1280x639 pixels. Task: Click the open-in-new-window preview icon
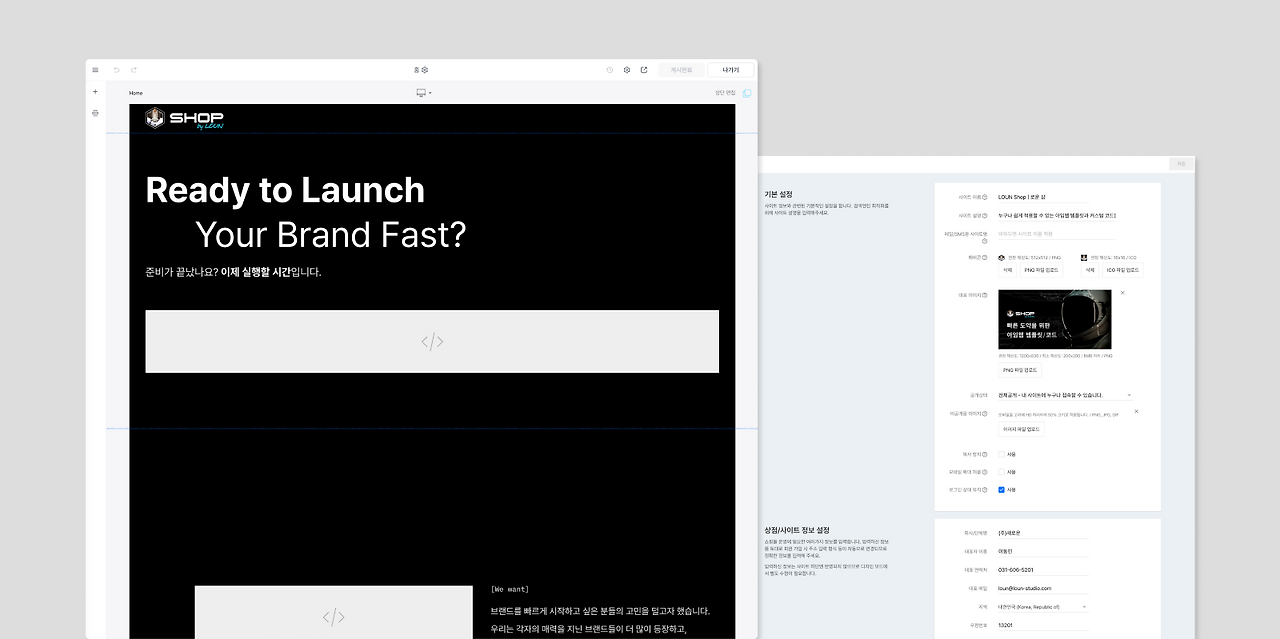click(x=644, y=70)
